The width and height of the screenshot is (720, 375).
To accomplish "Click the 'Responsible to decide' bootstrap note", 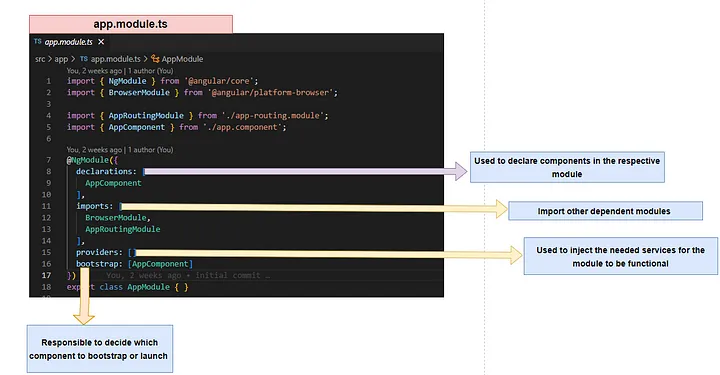I will (x=100, y=349).
